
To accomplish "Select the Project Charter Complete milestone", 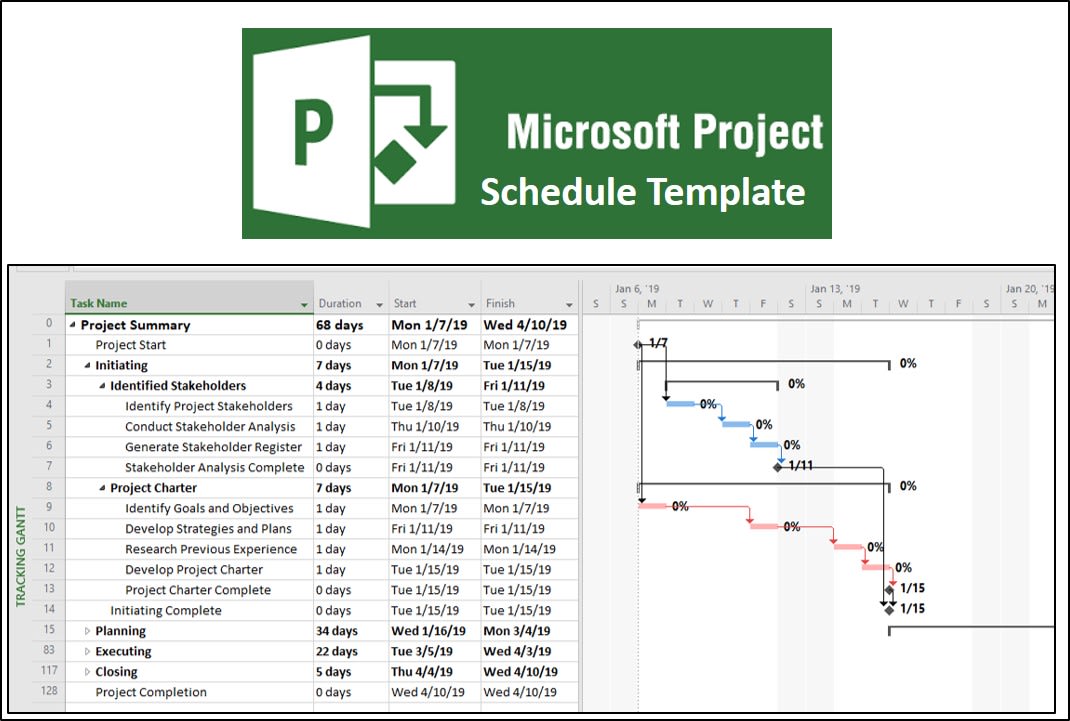I will (x=198, y=591).
